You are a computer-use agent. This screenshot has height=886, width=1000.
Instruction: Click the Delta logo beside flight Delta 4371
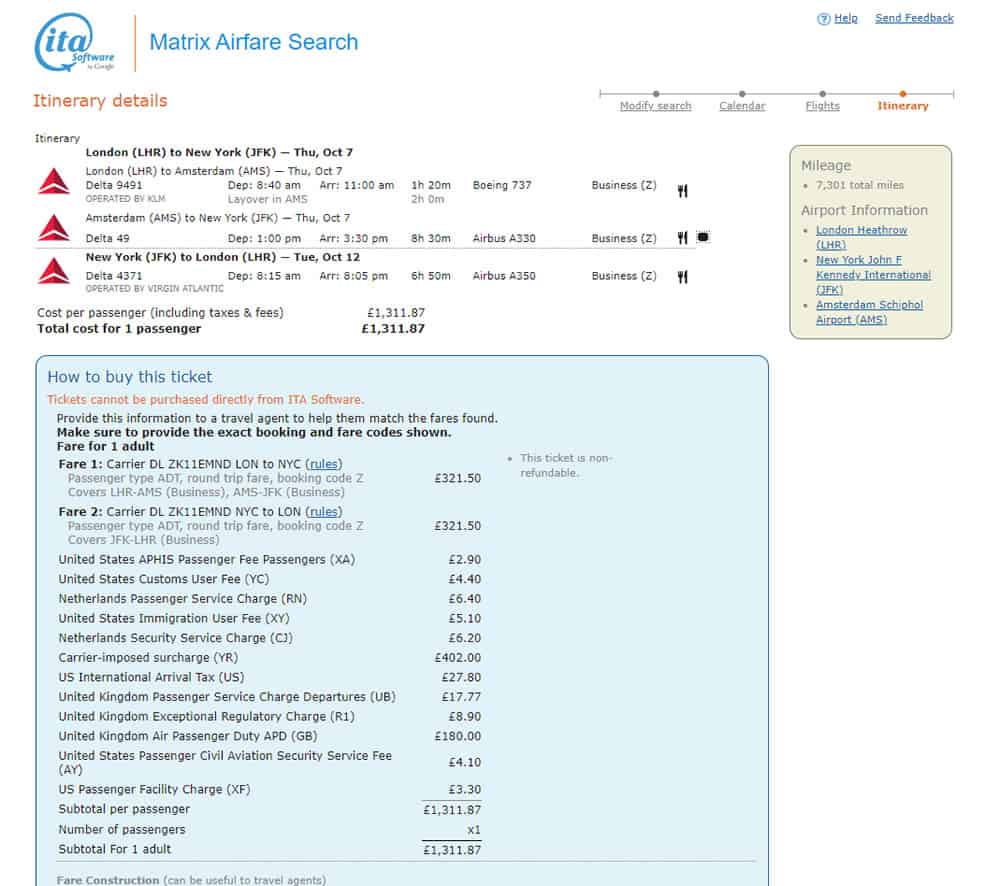[54, 270]
